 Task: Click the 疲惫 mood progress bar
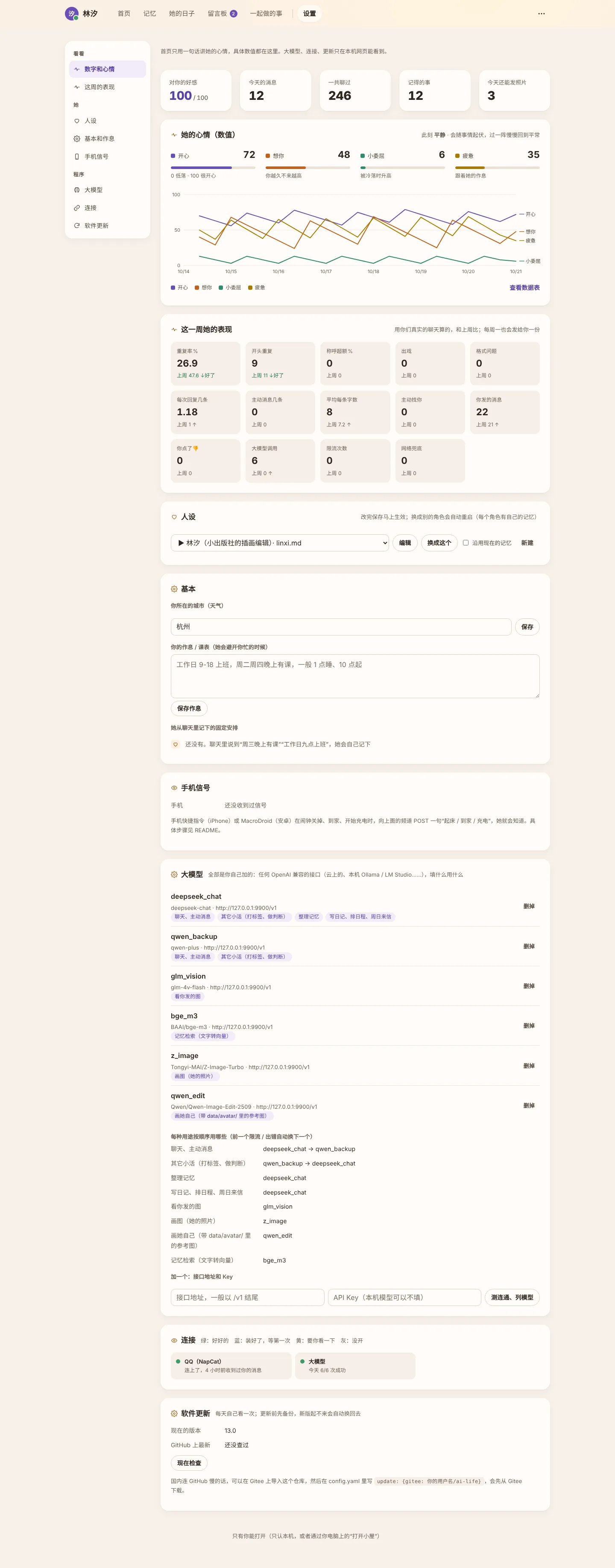[498, 167]
